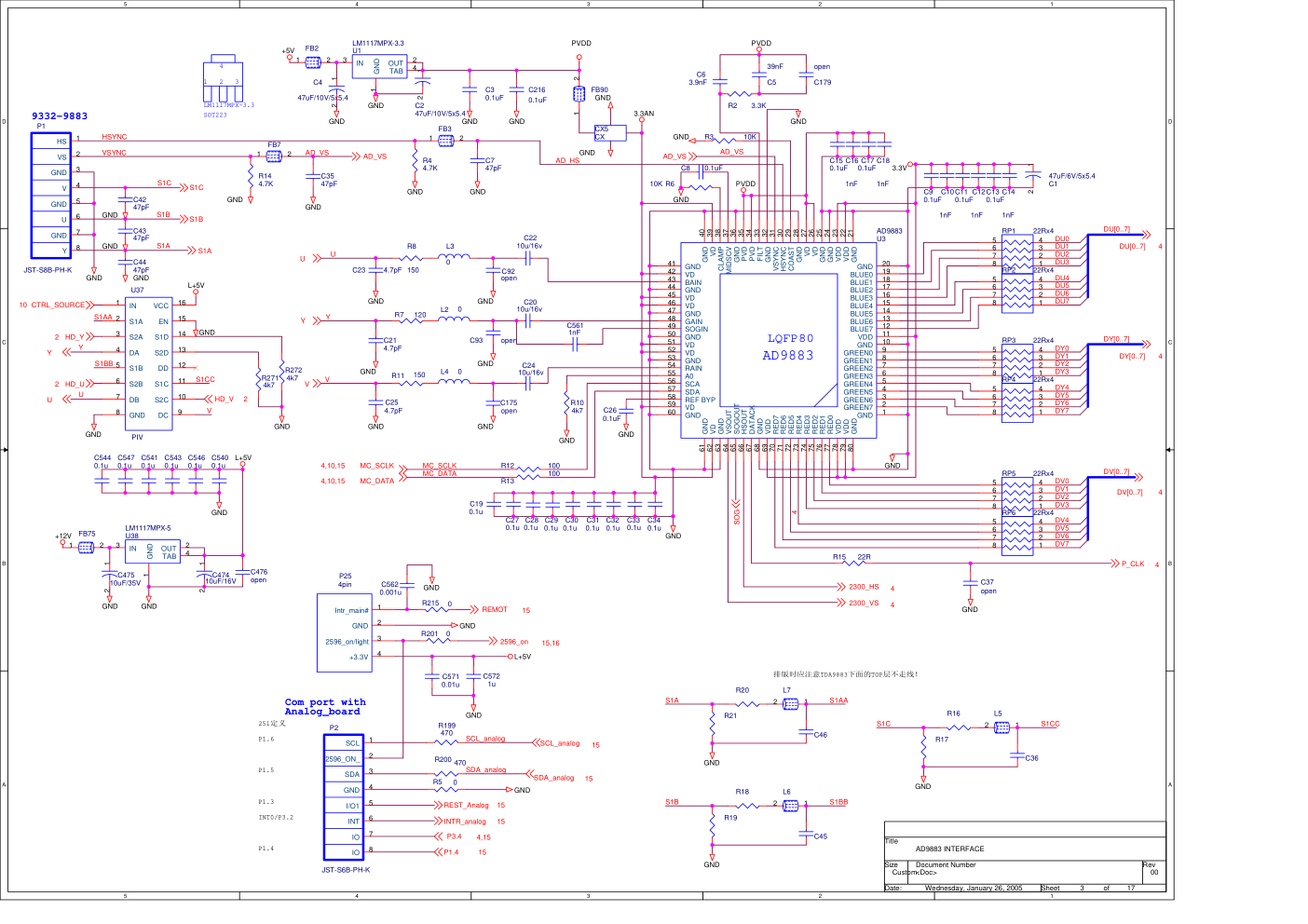Click the 'L6' ferrite designator
The height and width of the screenshot is (924, 1308).
point(786,792)
